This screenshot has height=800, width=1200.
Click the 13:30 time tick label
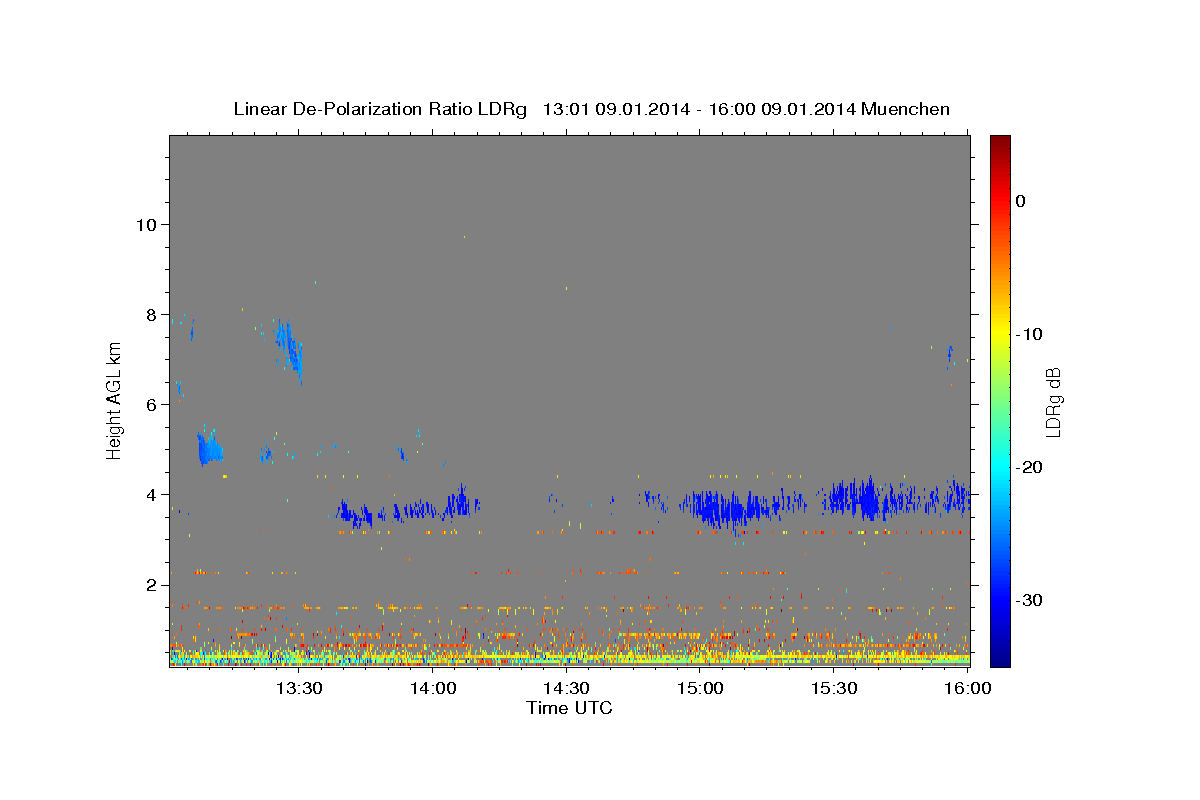pos(298,688)
